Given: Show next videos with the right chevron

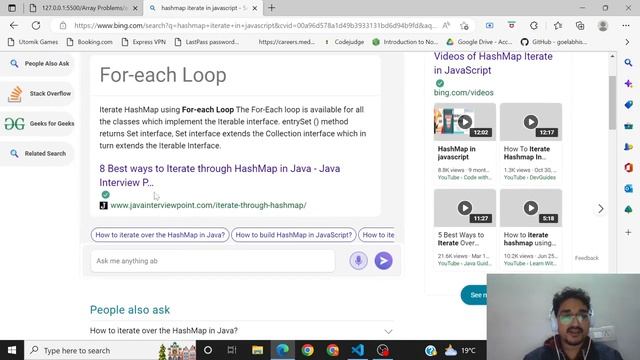Looking at the screenshot, I should [600, 209].
